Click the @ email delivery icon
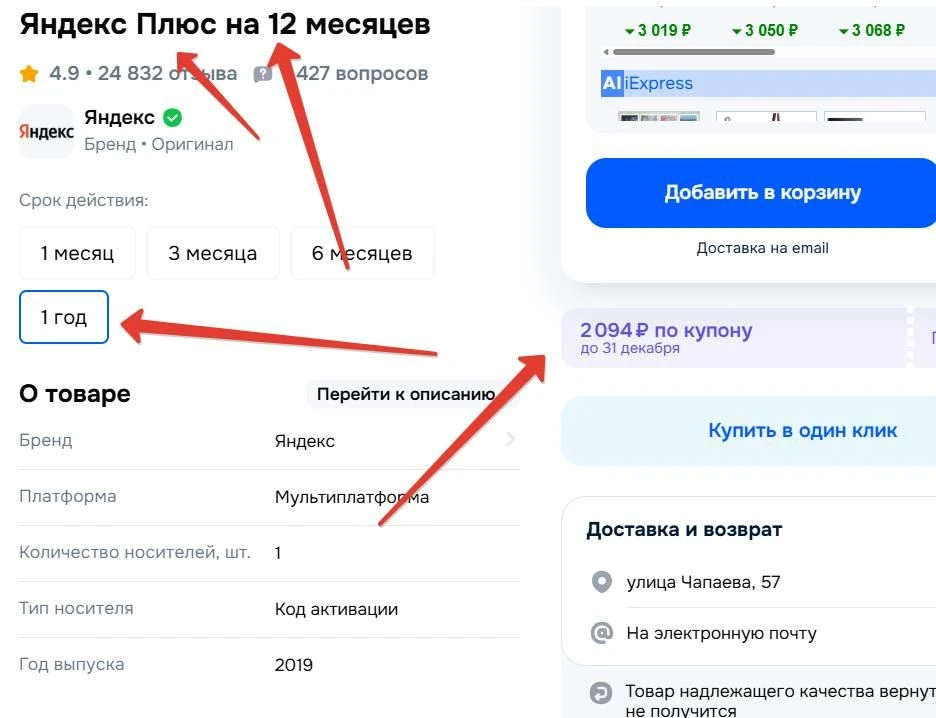This screenshot has height=718, width=936. (602, 633)
